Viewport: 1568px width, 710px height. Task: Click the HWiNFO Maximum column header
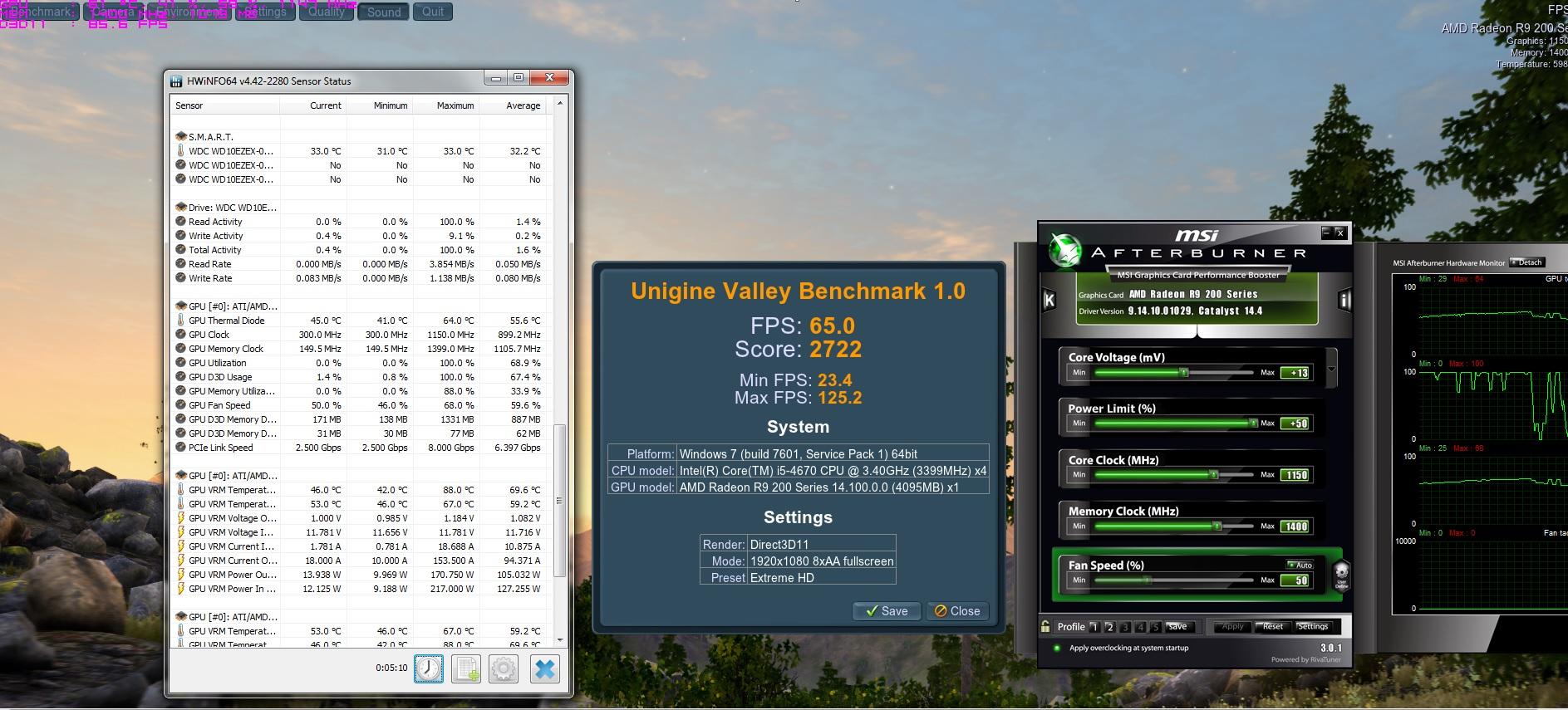coord(446,105)
